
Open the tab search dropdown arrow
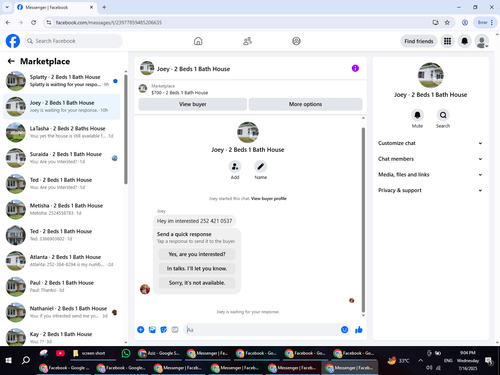point(7,7)
